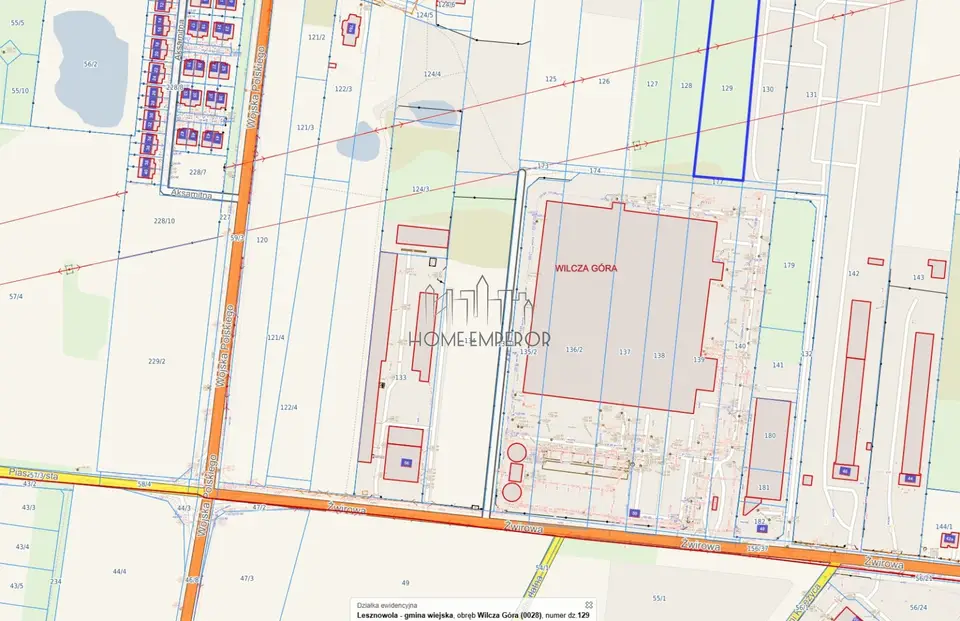Click parcel label 228/7
The image size is (960, 621).
[x=197, y=172]
